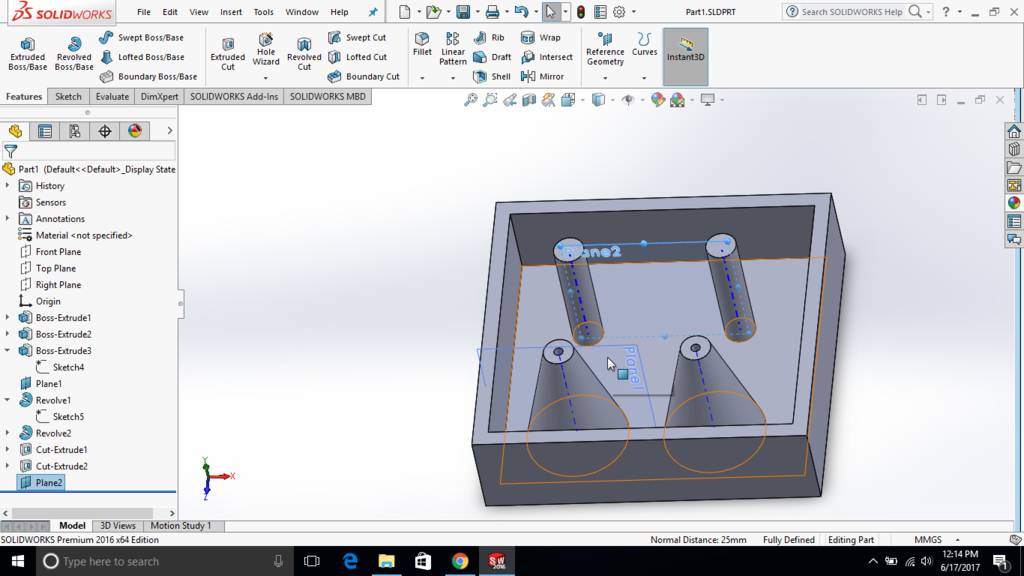Activate the Extruded Cut tool

pyautogui.click(x=227, y=54)
